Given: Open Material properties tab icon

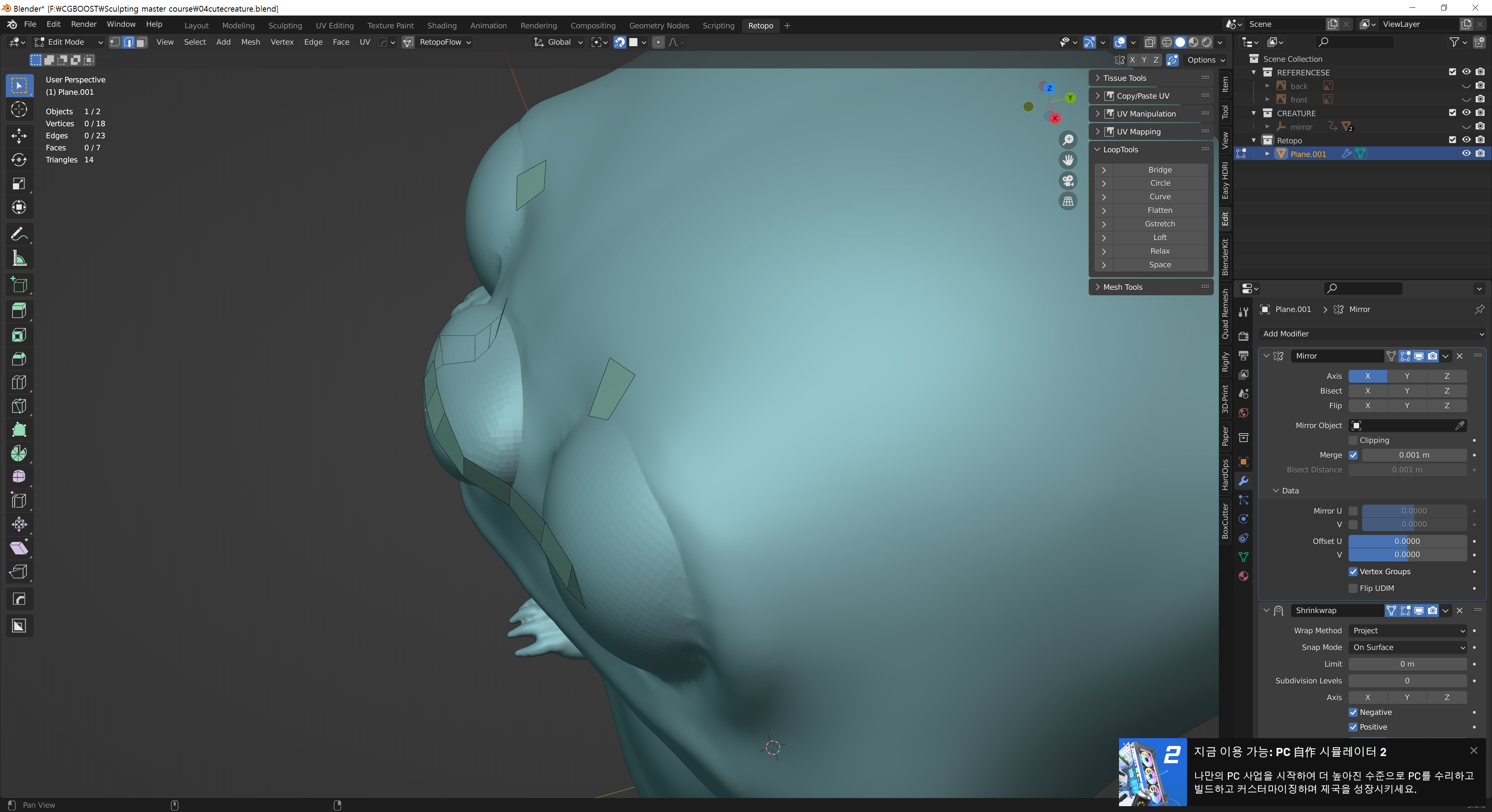Looking at the screenshot, I should (x=1243, y=576).
